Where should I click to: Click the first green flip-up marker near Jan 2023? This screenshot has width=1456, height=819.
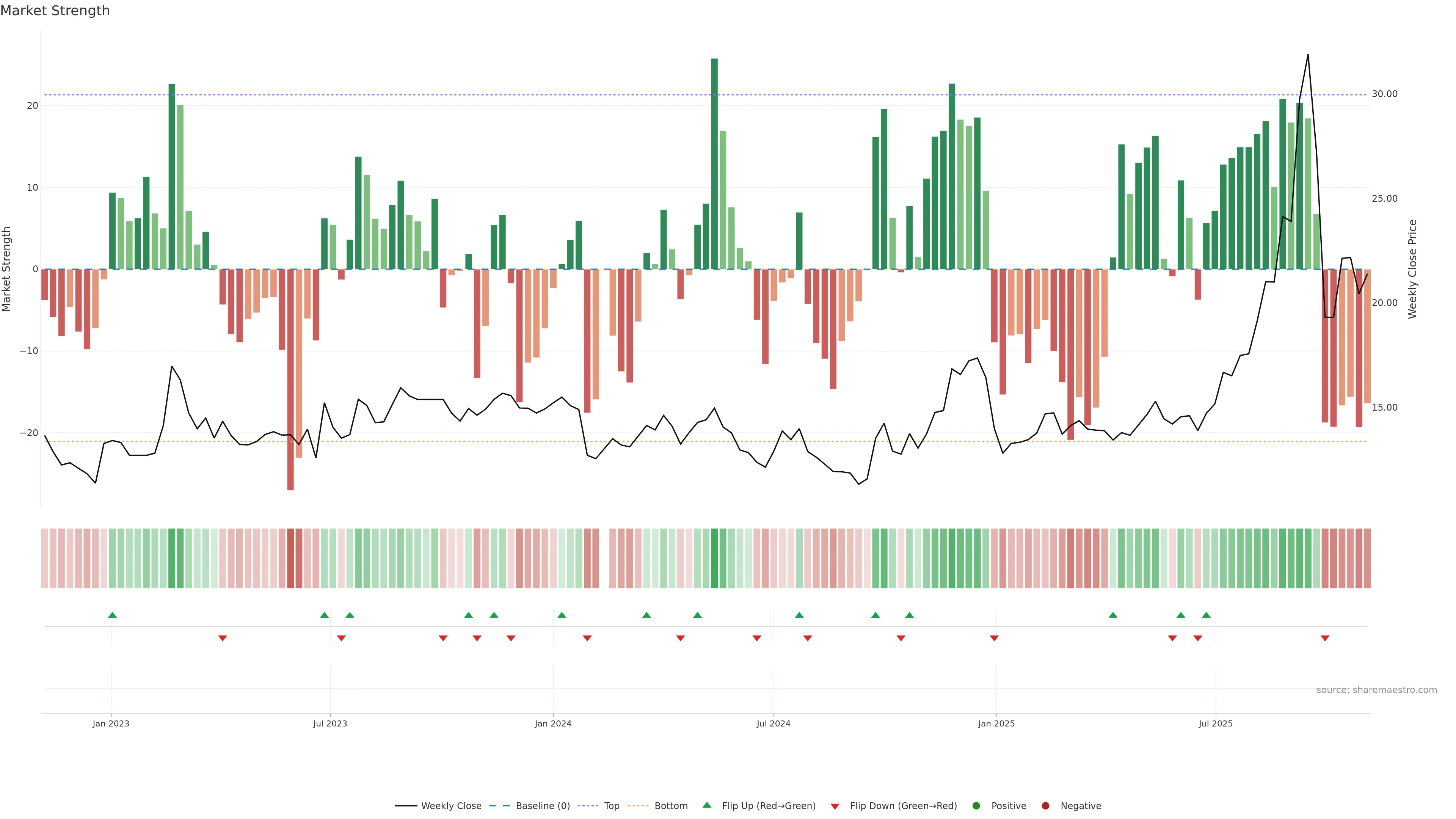tap(113, 615)
